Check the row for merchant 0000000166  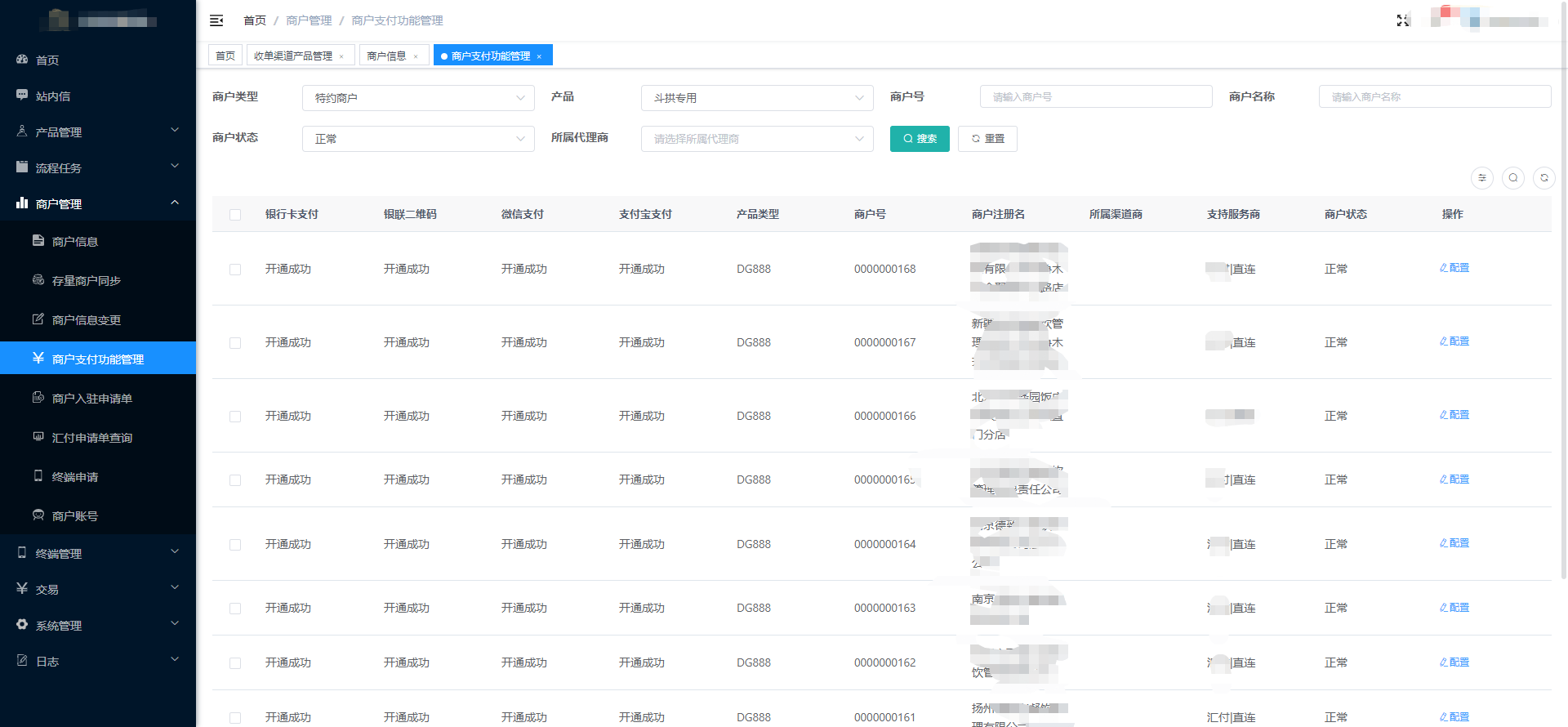tap(235, 417)
